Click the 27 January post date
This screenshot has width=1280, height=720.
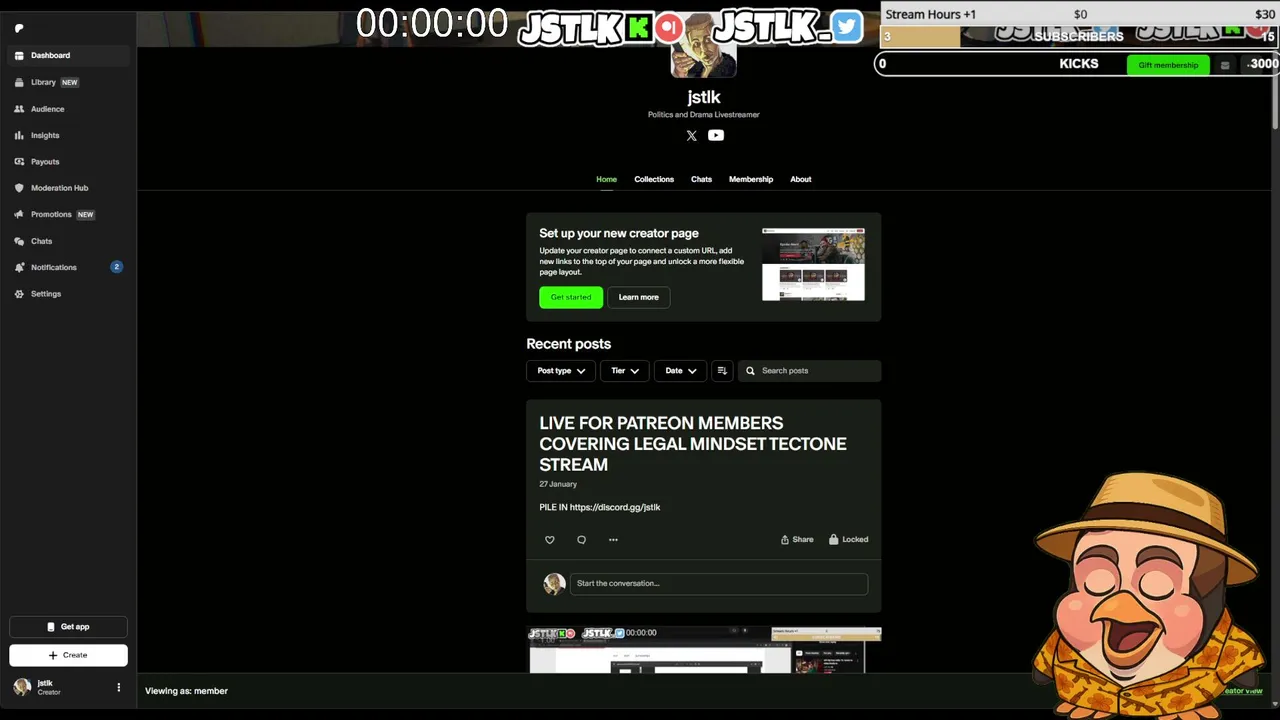(x=558, y=484)
